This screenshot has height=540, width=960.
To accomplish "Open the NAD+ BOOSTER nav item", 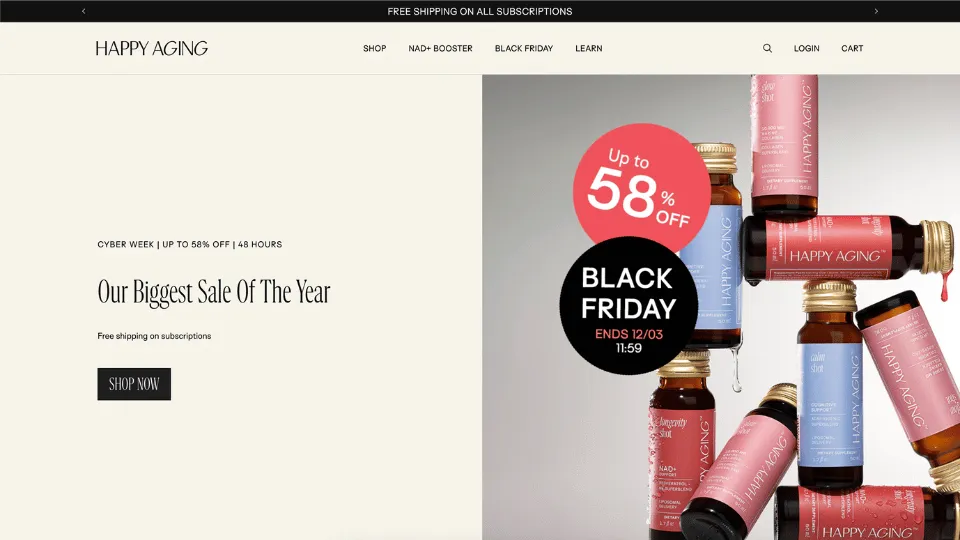I will [x=440, y=48].
